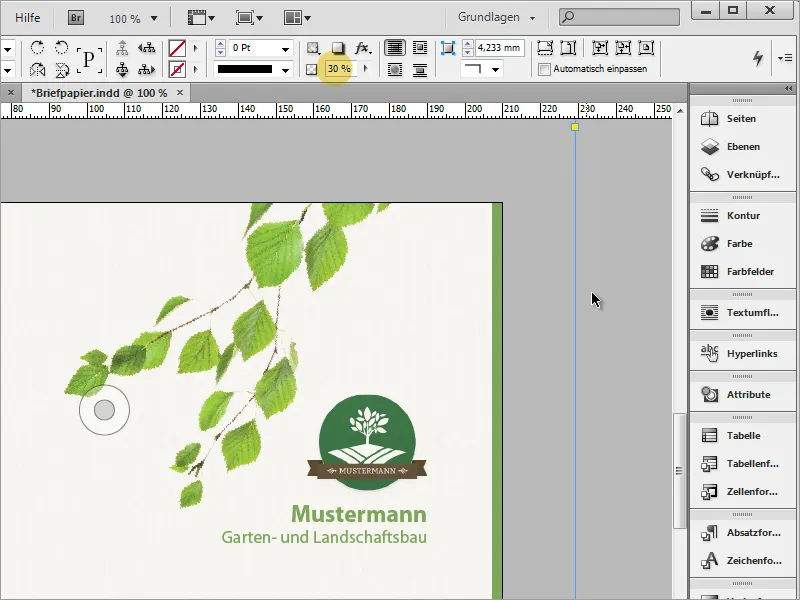Open the arrange documents dropdown
Screen dimensions: 800x600
coord(297,18)
